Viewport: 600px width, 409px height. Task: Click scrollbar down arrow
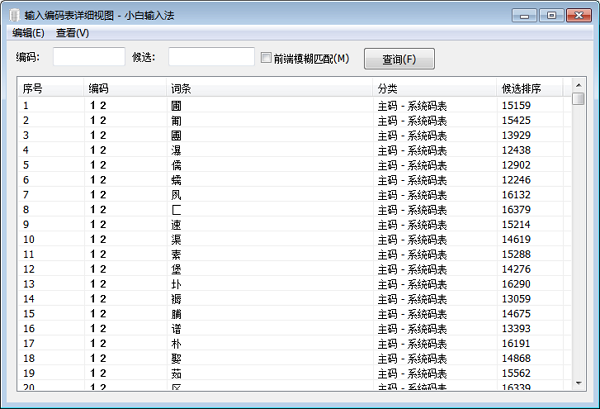[x=578, y=383]
